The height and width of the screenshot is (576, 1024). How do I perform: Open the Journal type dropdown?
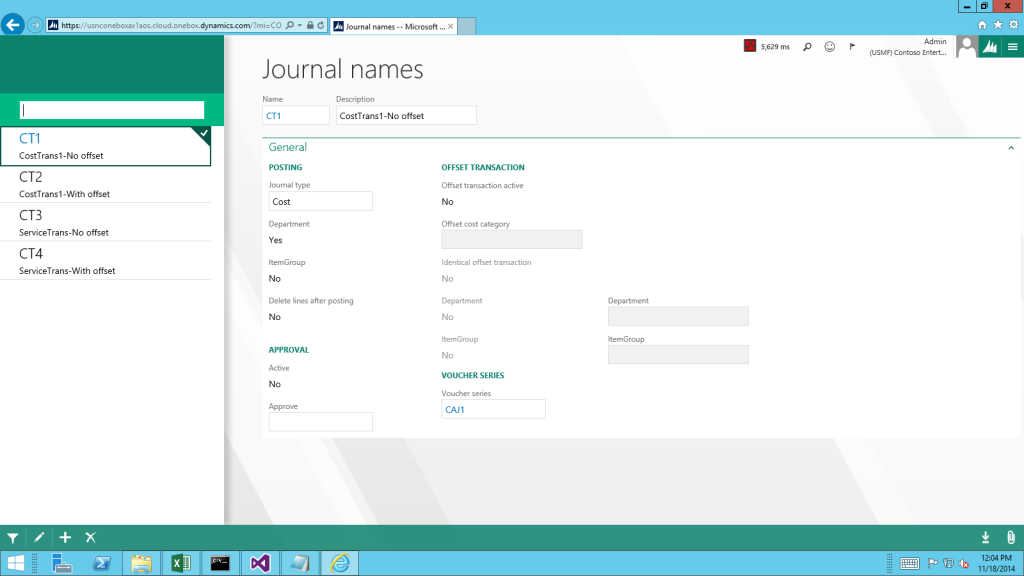coord(320,202)
